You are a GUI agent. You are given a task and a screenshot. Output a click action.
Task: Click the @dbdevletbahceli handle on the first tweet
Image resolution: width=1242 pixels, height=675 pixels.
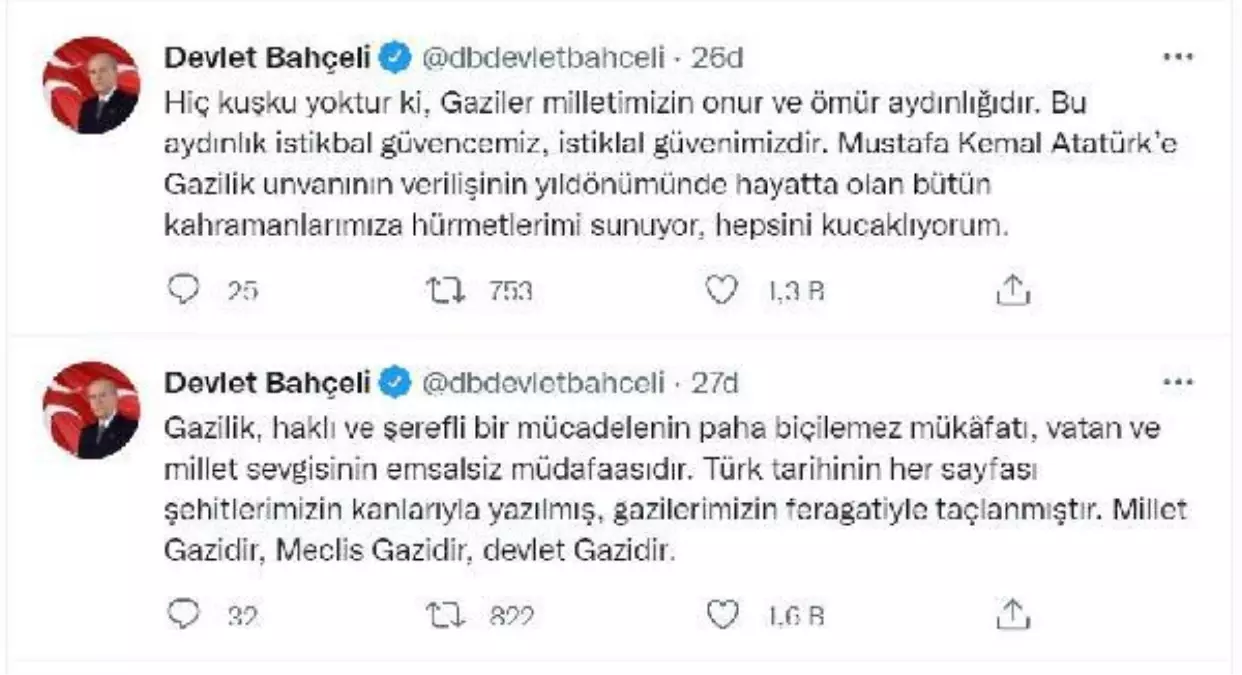(x=545, y=57)
